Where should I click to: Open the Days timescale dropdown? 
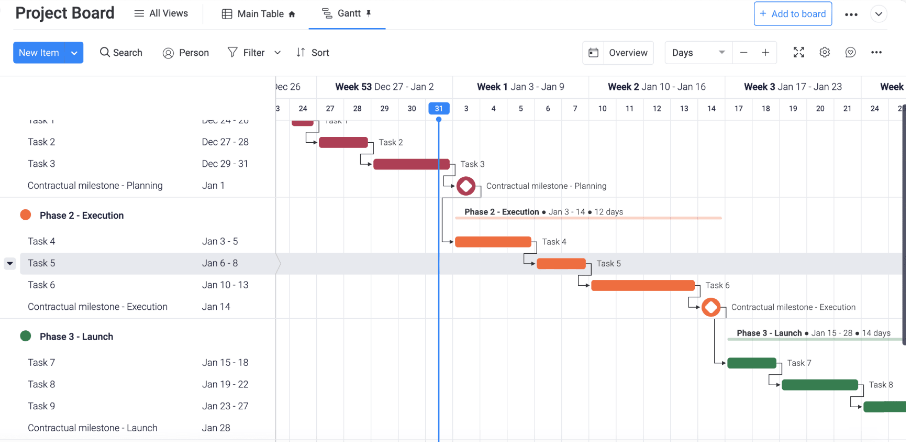pyautogui.click(x=698, y=52)
